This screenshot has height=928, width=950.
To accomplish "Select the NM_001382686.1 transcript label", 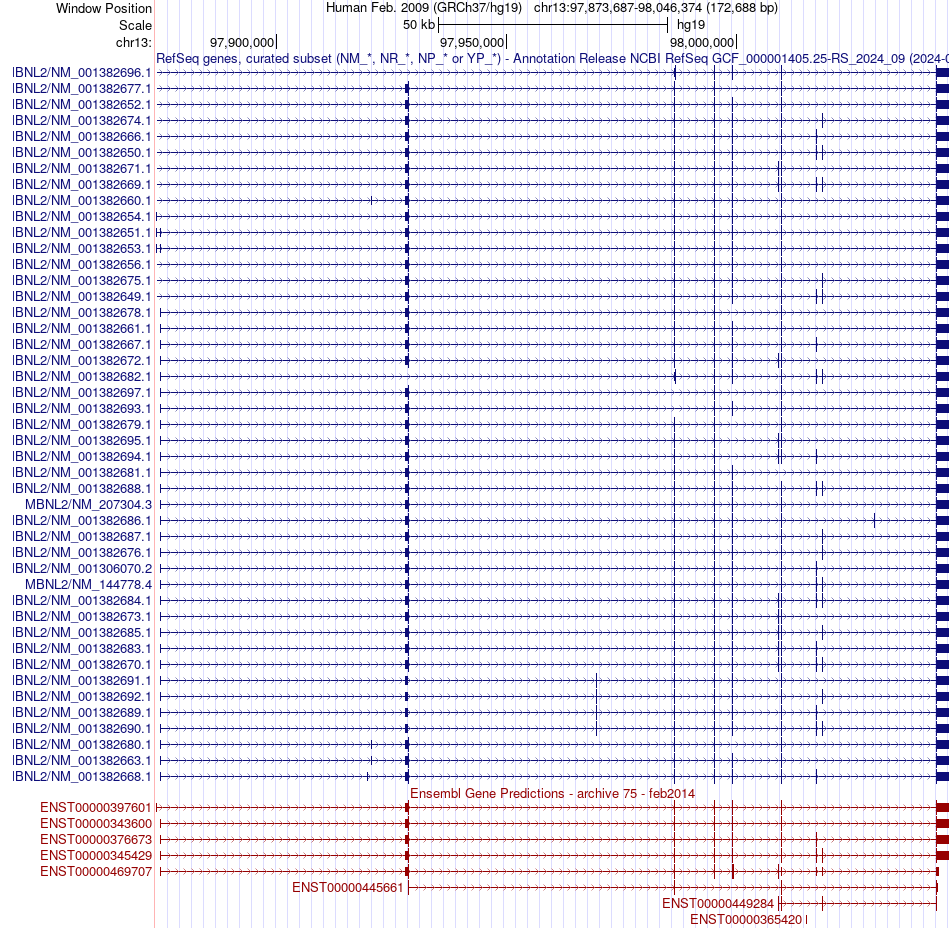I will (x=82, y=521).
